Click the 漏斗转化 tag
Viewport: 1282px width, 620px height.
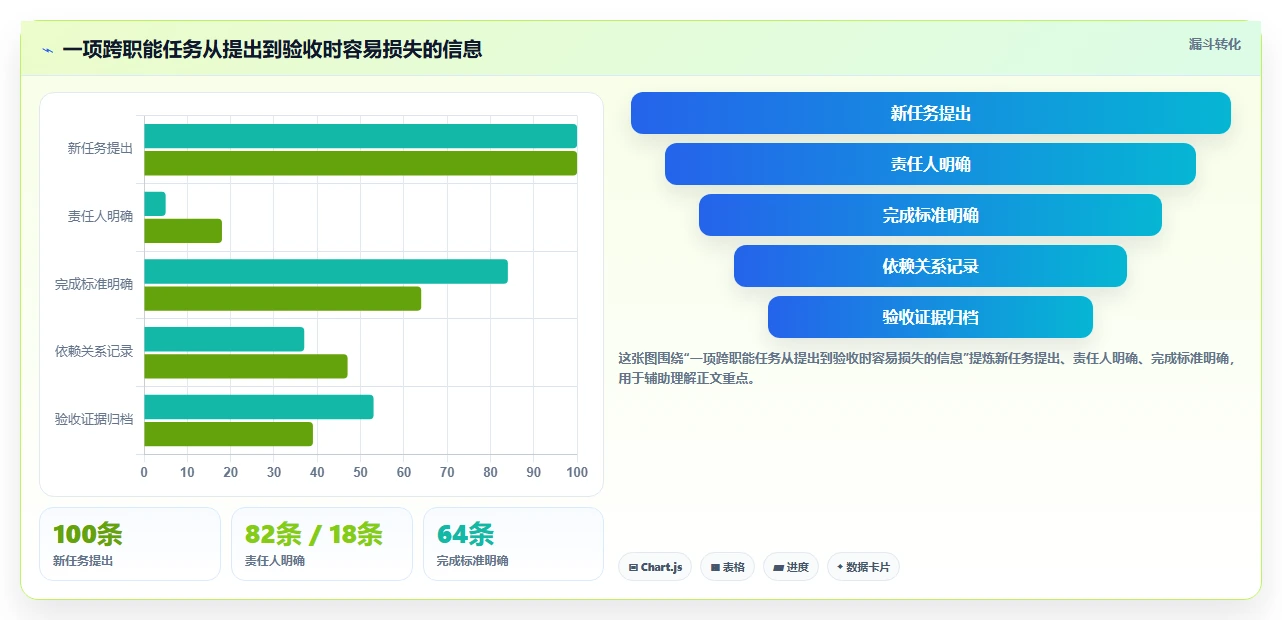click(1215, 44)
